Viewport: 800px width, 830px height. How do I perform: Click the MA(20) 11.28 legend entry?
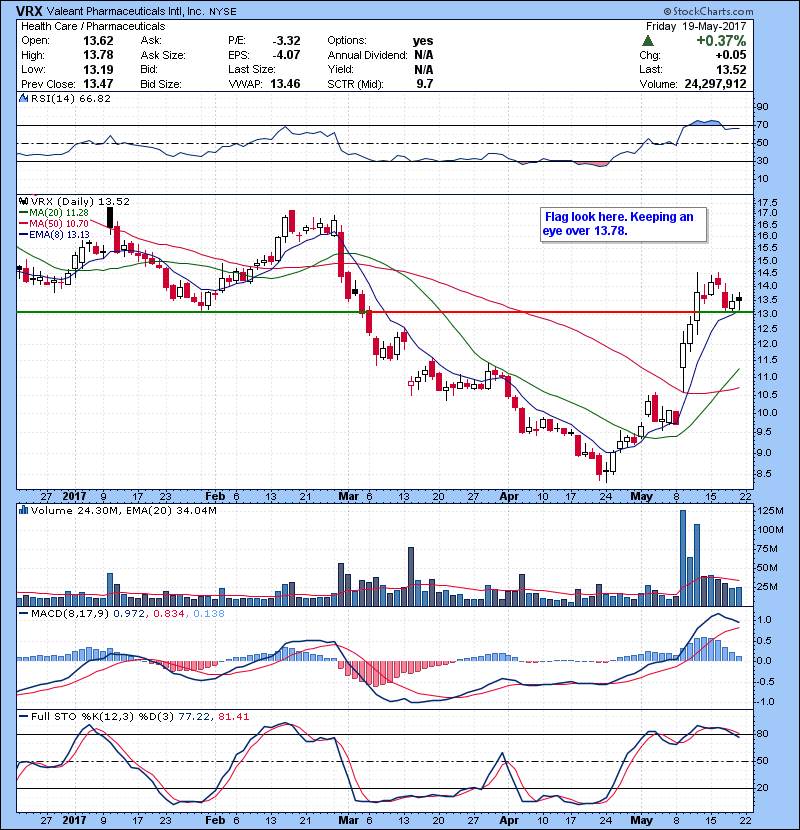tap(53, 213)
